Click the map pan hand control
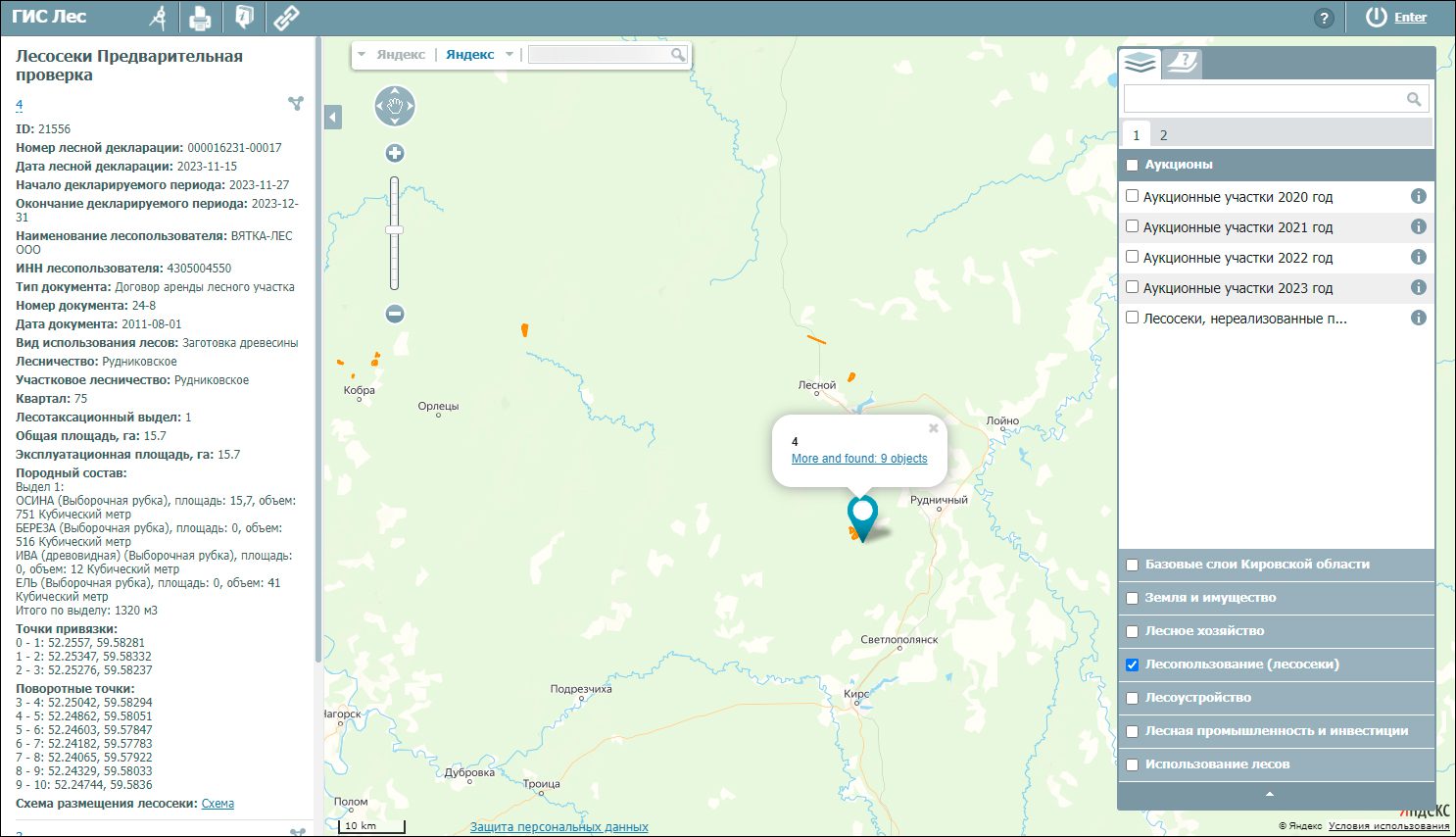This screenshot has height=837, width=1456. pos(395,106)
